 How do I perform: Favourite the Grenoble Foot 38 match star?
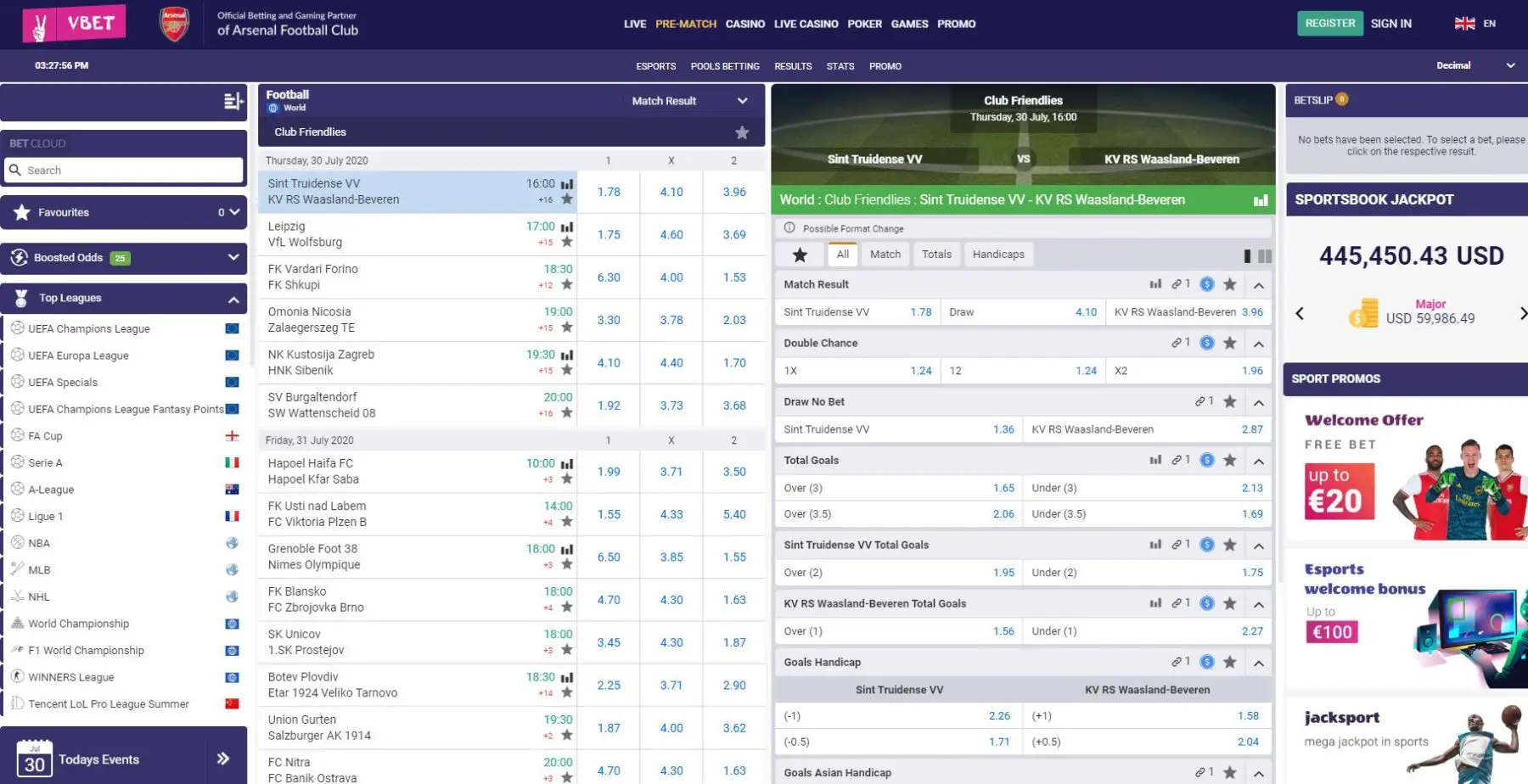pos(567,564)
